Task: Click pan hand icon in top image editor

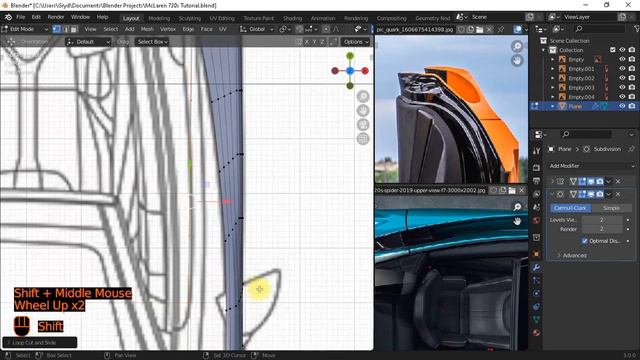Action: [x=517, y=60]
